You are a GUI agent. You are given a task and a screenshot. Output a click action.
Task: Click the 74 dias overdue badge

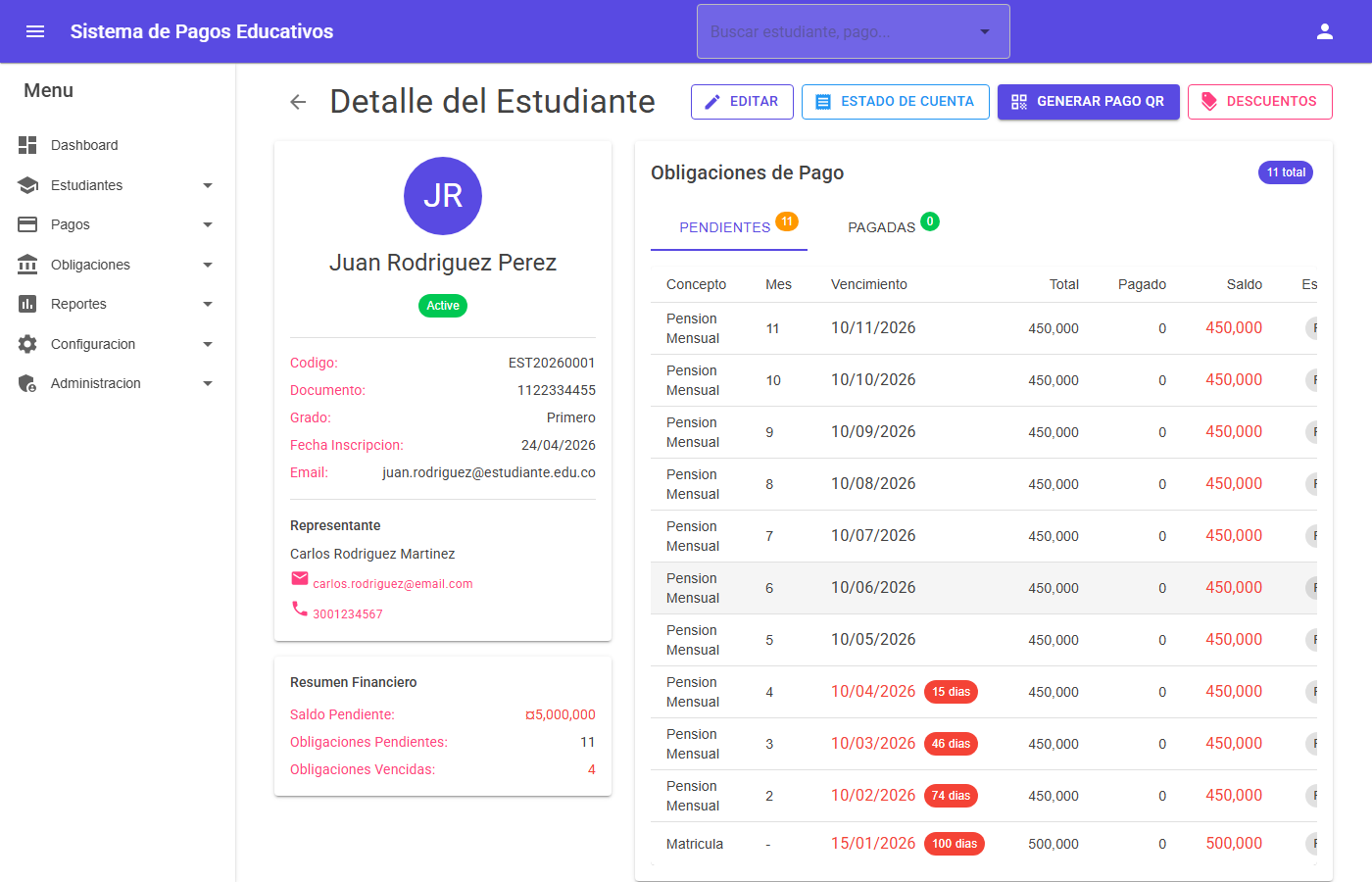951,796
